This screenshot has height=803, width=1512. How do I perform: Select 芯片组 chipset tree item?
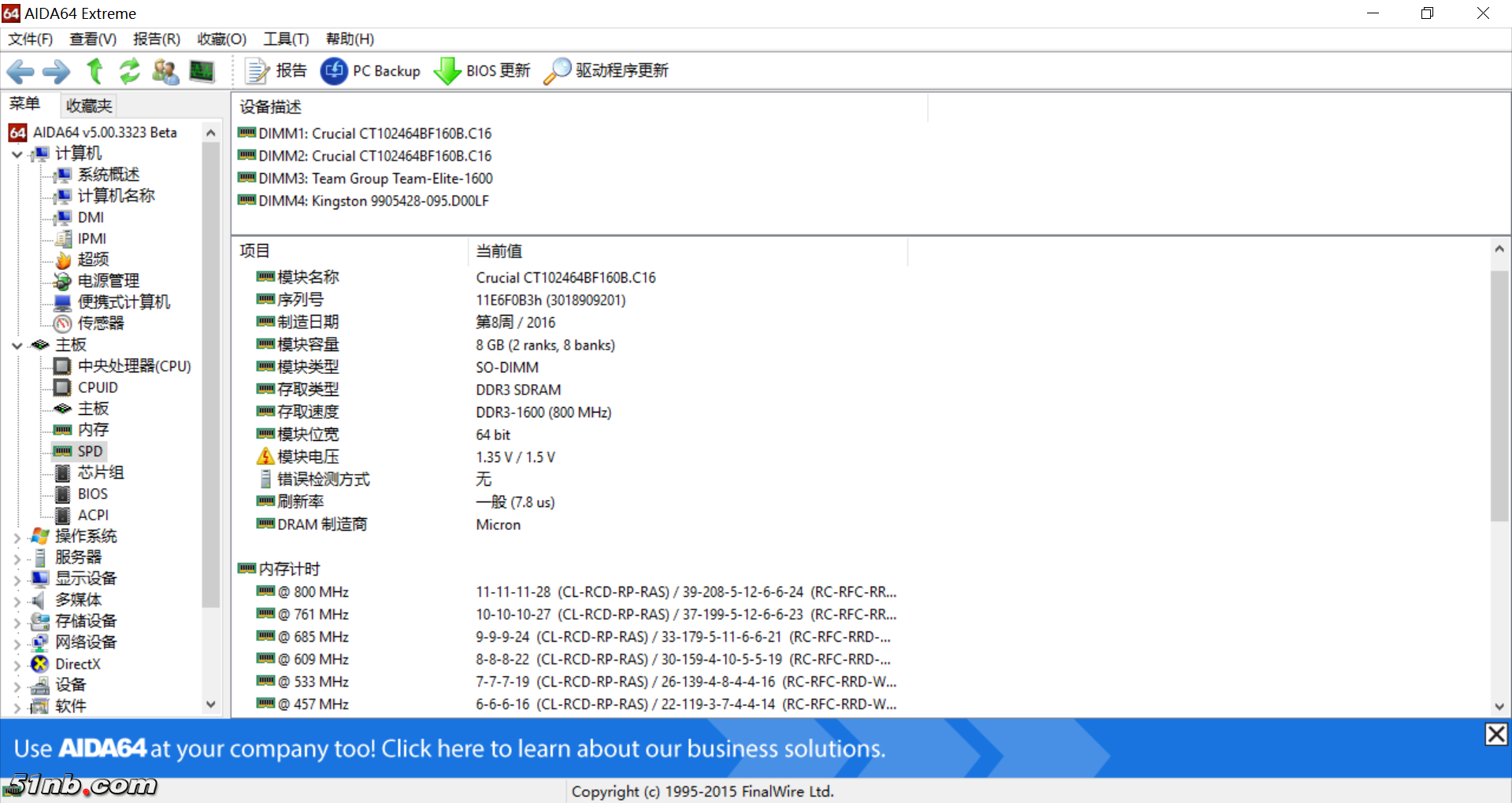click(x=100, y=472)
